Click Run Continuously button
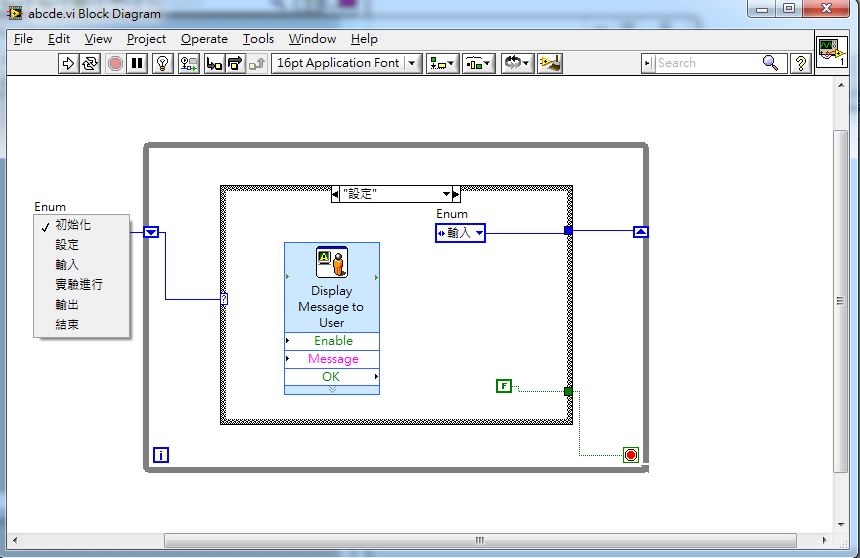Image resolution: width=860 pixels, height=558 pixels. 90,64
